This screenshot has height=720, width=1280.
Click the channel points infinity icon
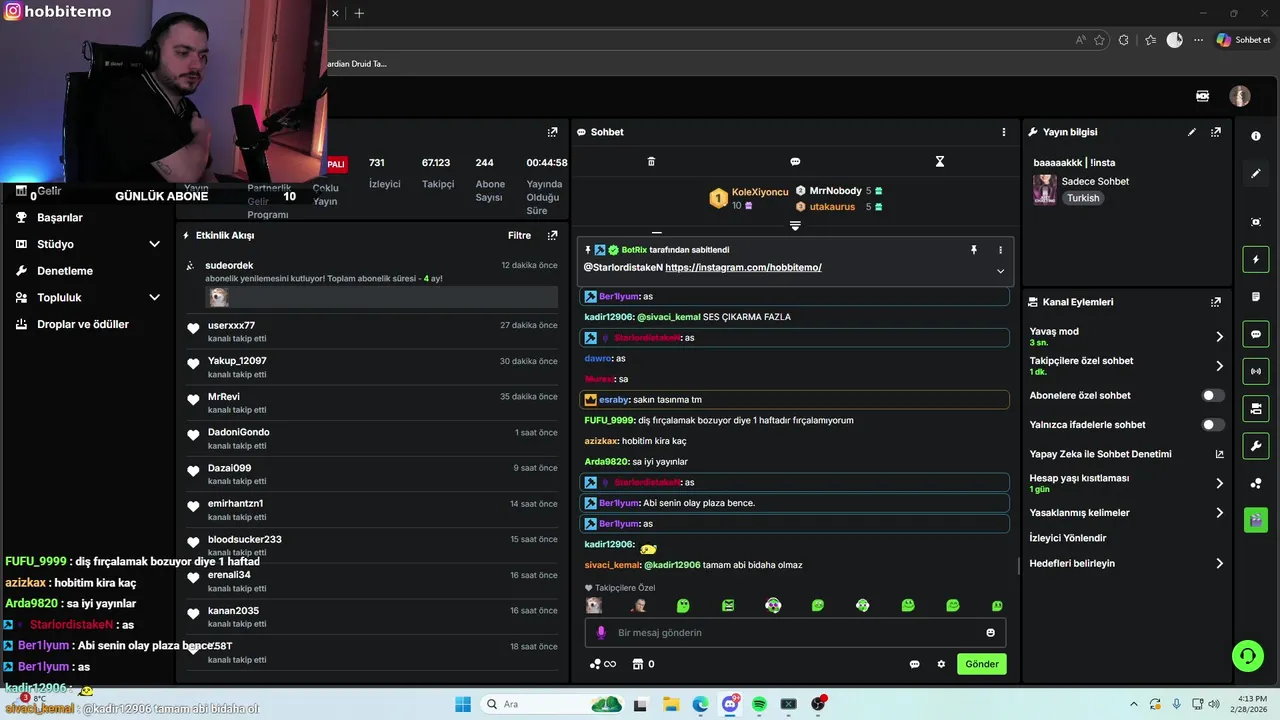603,664
